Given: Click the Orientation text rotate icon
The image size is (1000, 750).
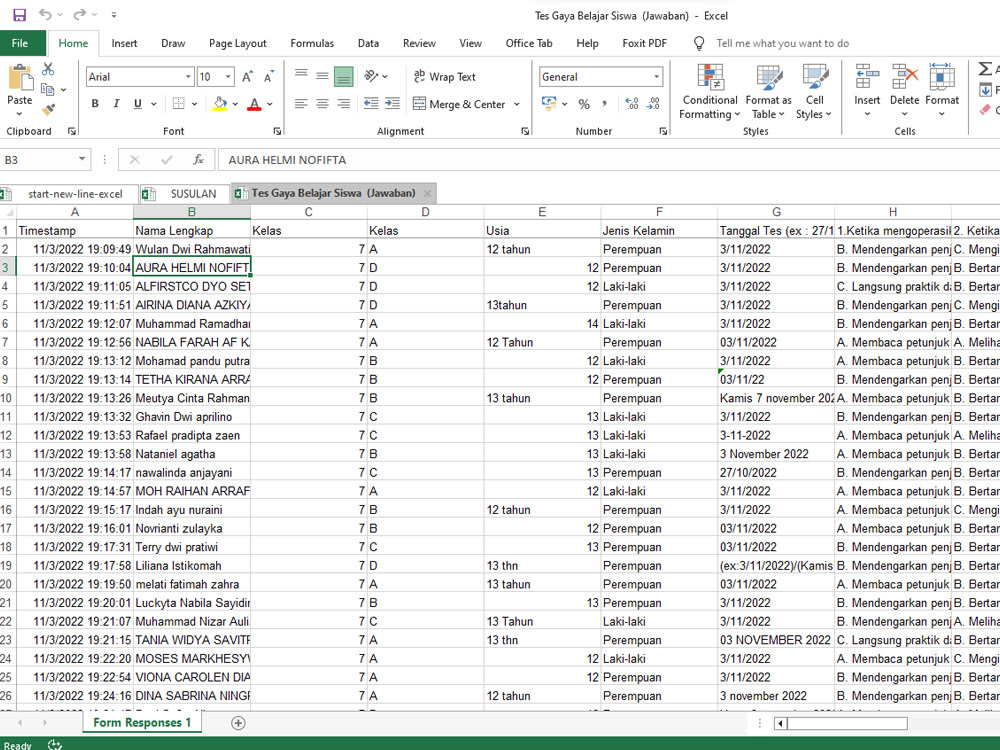Looking at the screenshot, I should click(372, 77).
